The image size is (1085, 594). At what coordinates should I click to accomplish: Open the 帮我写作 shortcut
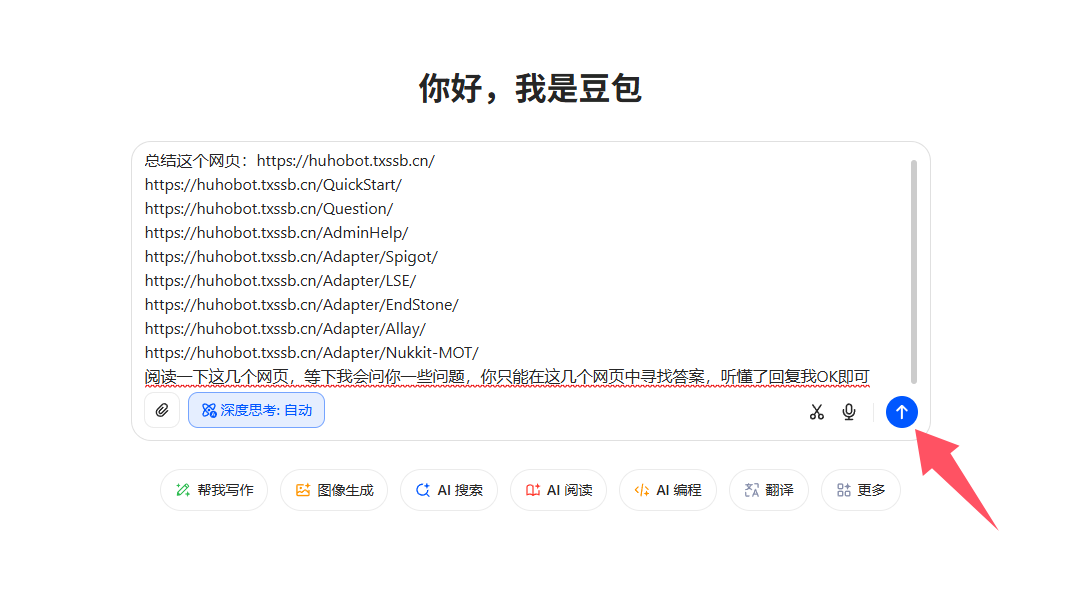coord(214,490)
